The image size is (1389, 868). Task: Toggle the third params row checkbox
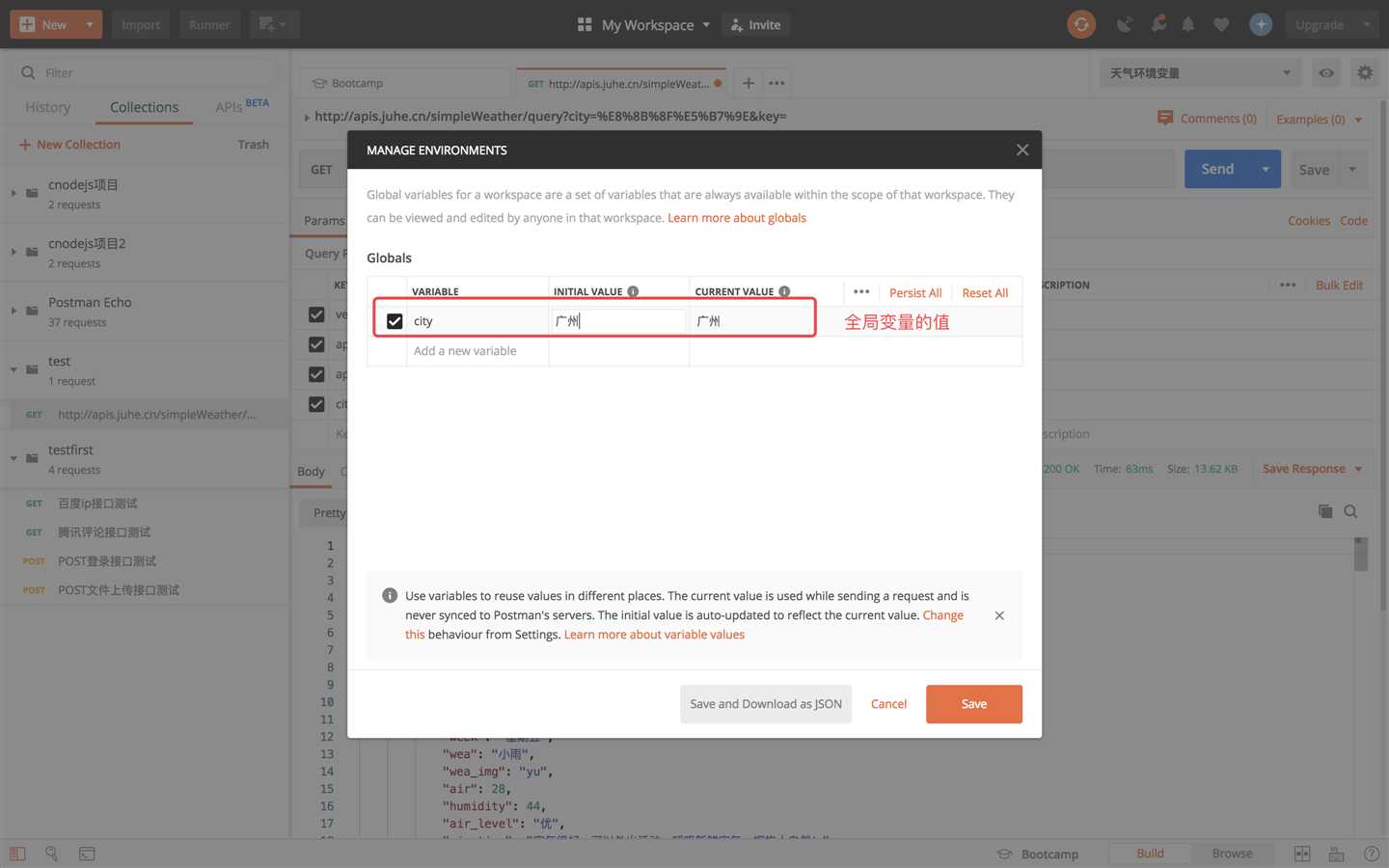[316, 374]
